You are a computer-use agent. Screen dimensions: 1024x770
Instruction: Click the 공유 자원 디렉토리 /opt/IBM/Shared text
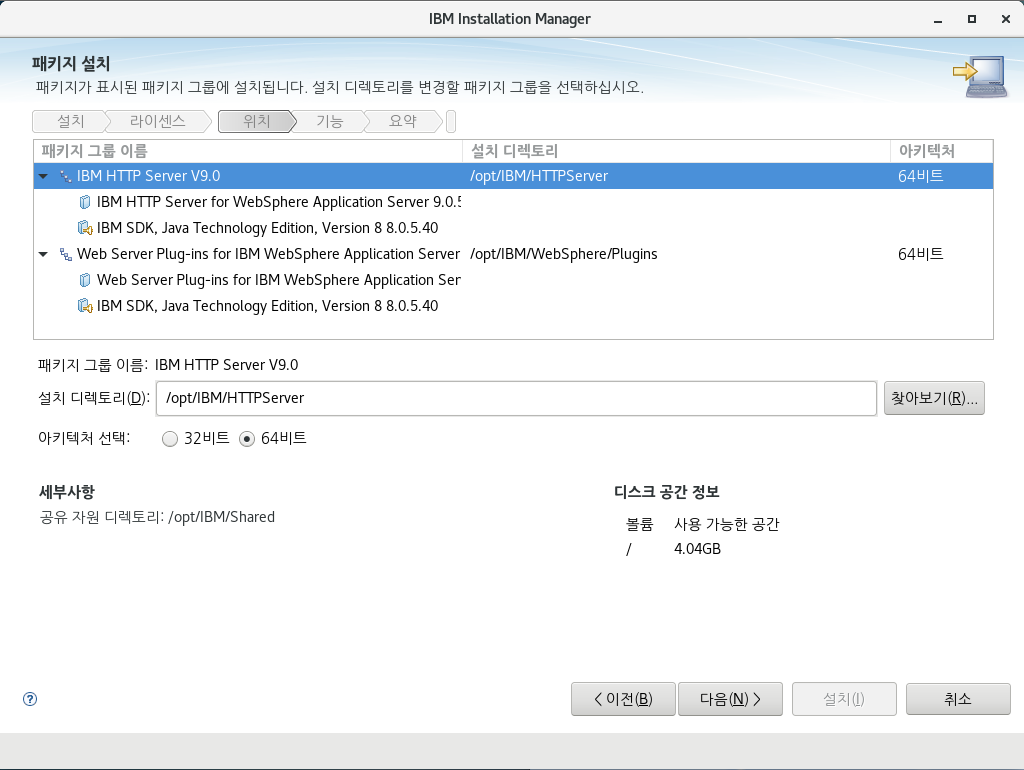point(157,517)
